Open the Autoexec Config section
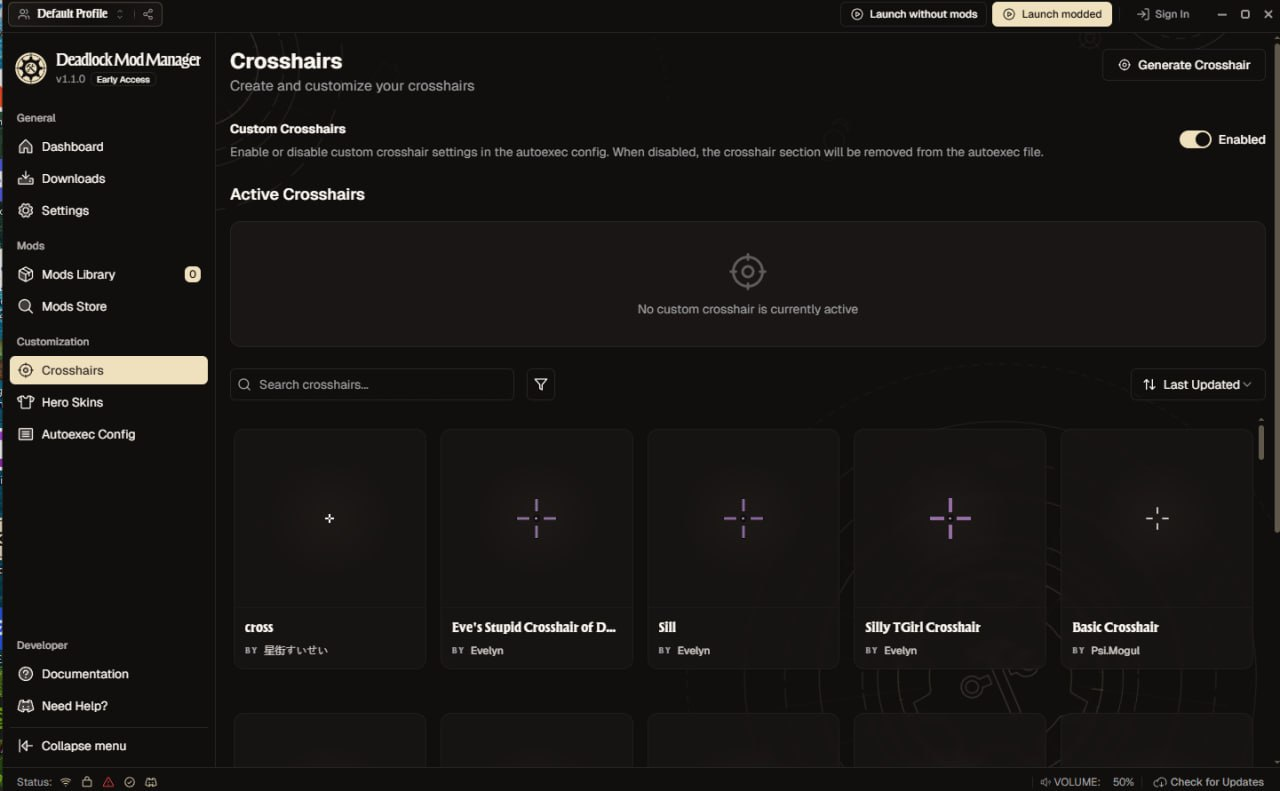Viewport: 1280px width, 791px height. 109,435
